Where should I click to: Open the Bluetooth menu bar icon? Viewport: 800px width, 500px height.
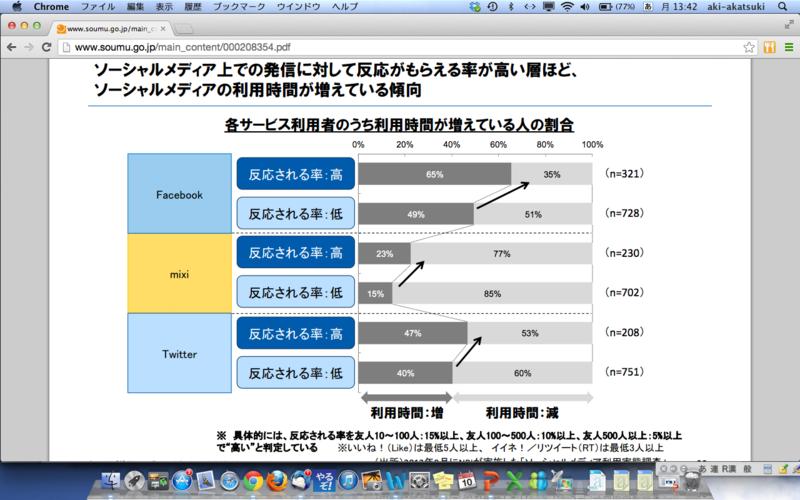pyautogui.click(x=511, y=7)
